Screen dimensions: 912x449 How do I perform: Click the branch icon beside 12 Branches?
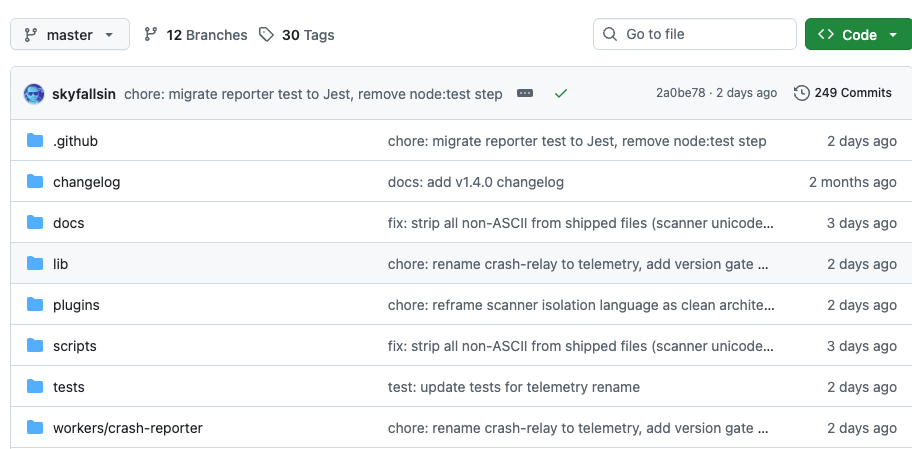click(x=151, y=34)
